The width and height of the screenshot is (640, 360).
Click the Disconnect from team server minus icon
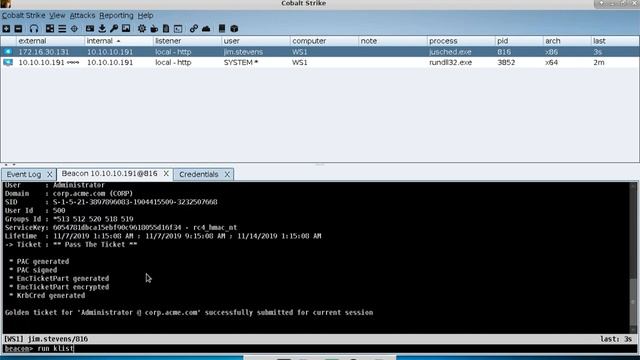[x=18, y=29]
